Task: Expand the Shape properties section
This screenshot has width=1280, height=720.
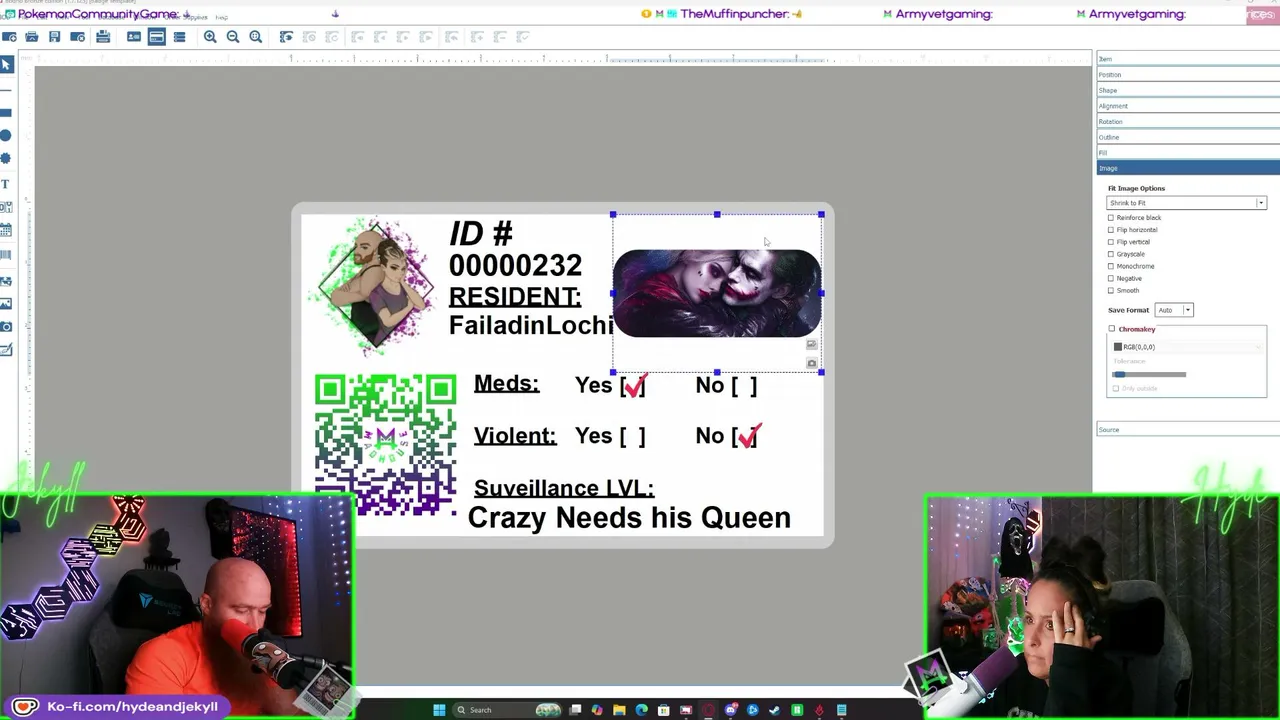Action: 1188,90
